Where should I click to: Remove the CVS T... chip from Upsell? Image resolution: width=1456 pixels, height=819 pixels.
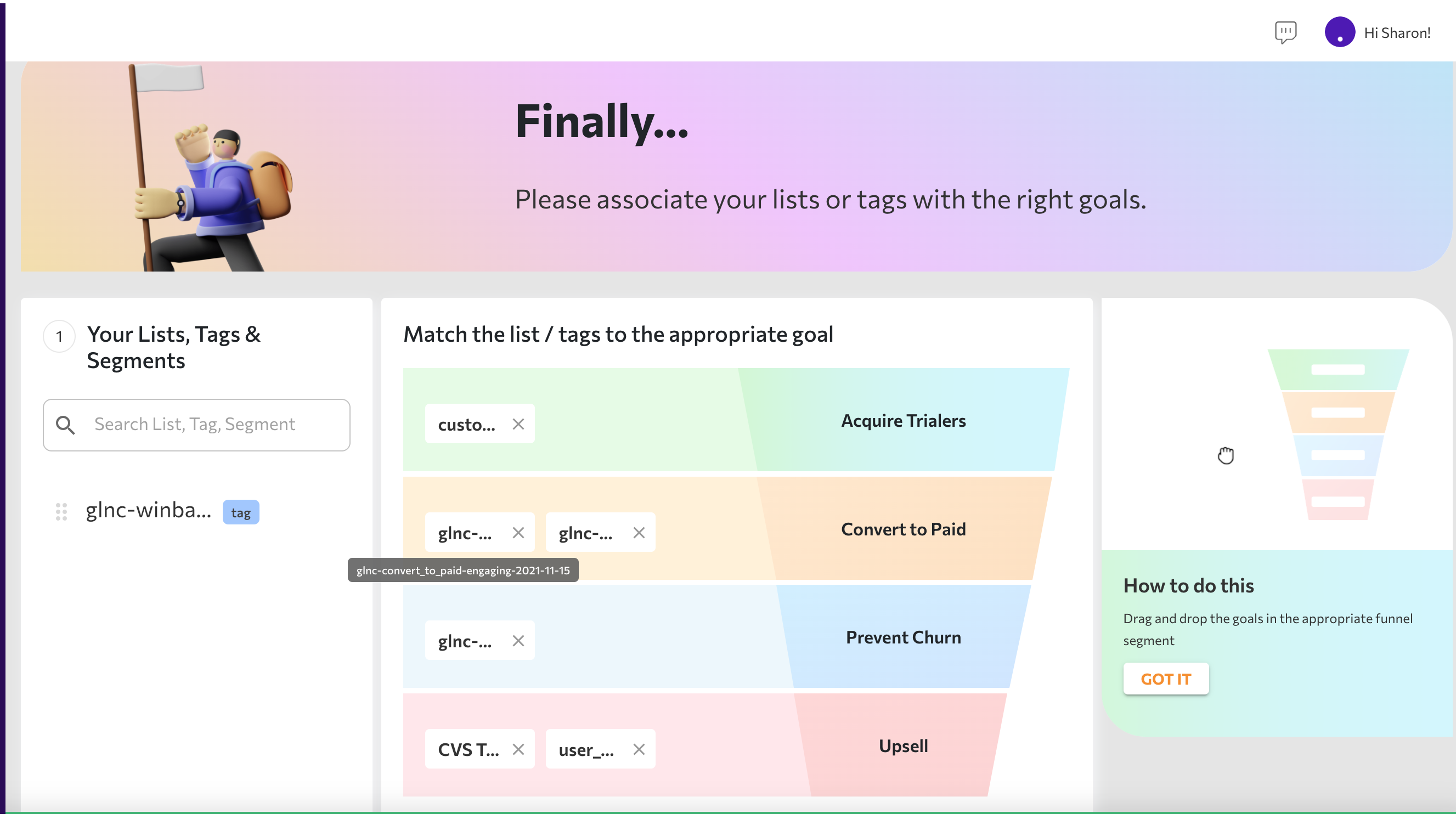519,749
